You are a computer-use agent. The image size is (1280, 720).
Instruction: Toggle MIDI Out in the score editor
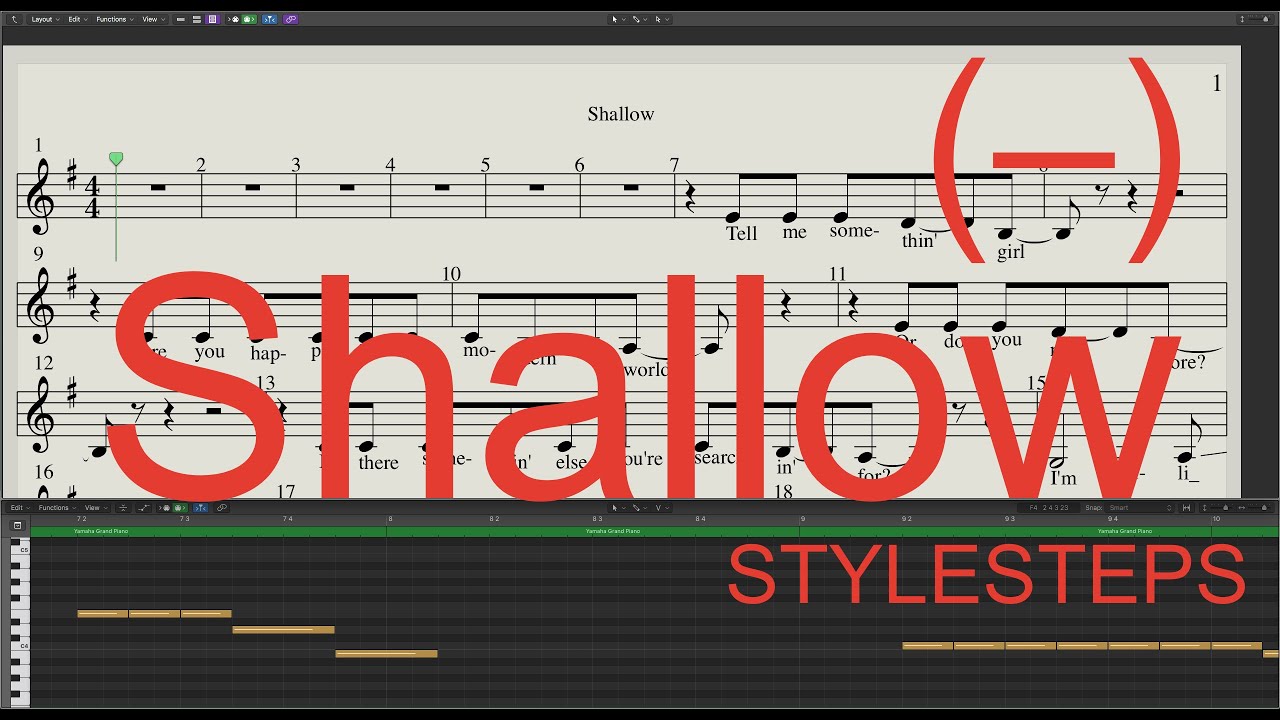pos(249,19)
